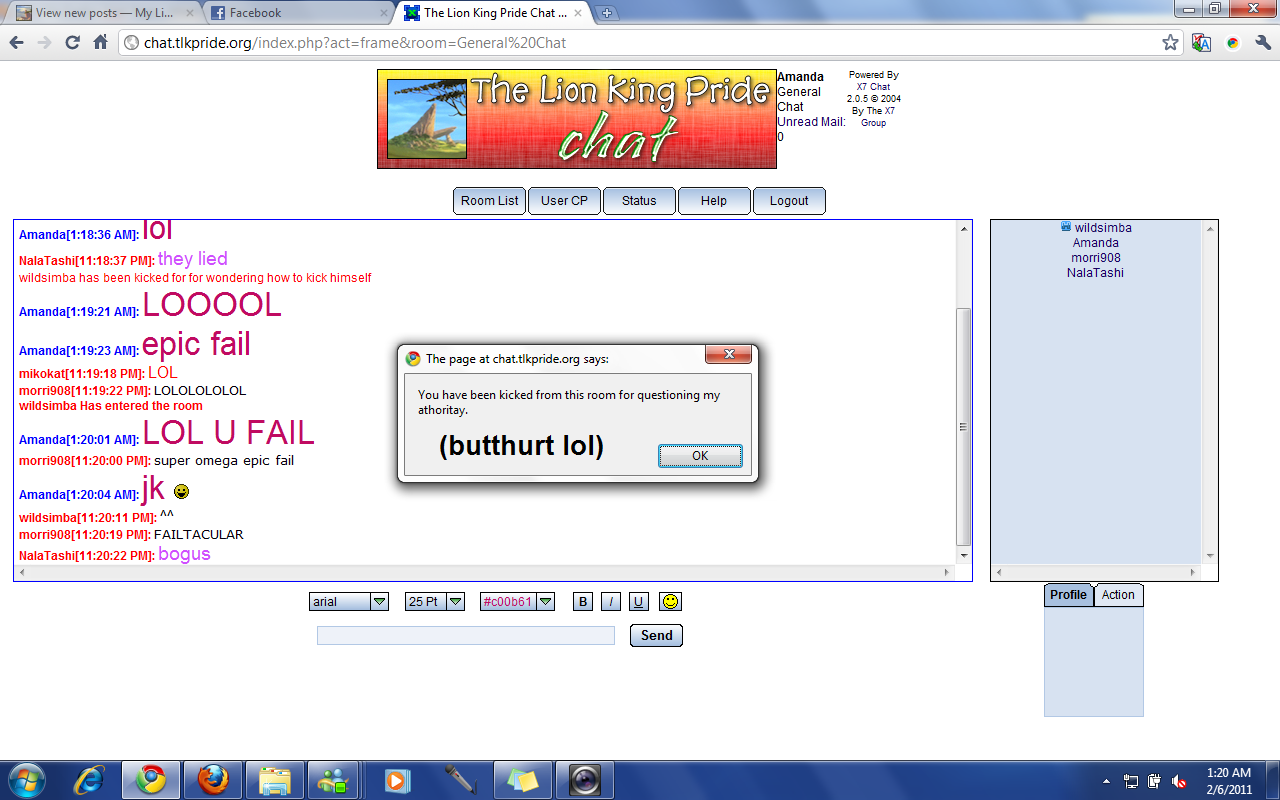Open Internet Explorer from the taskbar
This screenshot has width=1280, height=800.
coord(89,779)
